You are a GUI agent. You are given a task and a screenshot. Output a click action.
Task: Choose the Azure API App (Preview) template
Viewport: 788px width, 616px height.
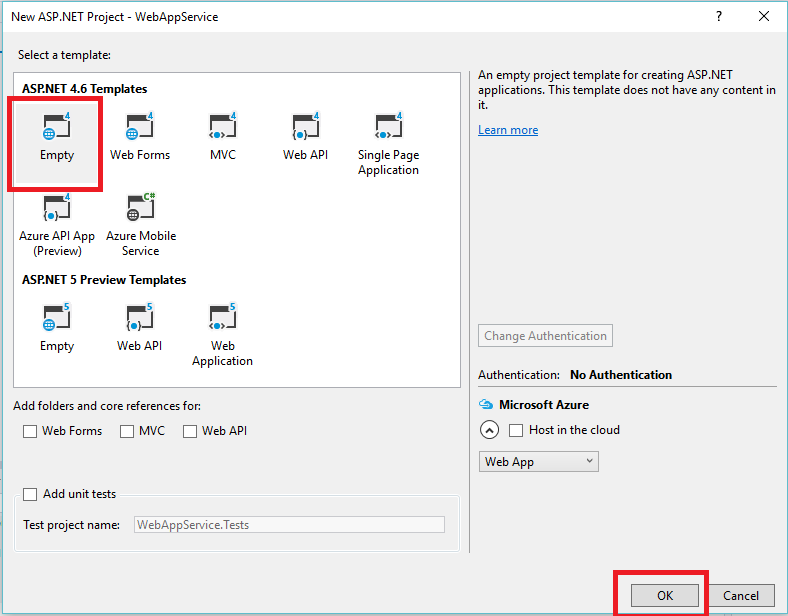click(x=56, y=209)
